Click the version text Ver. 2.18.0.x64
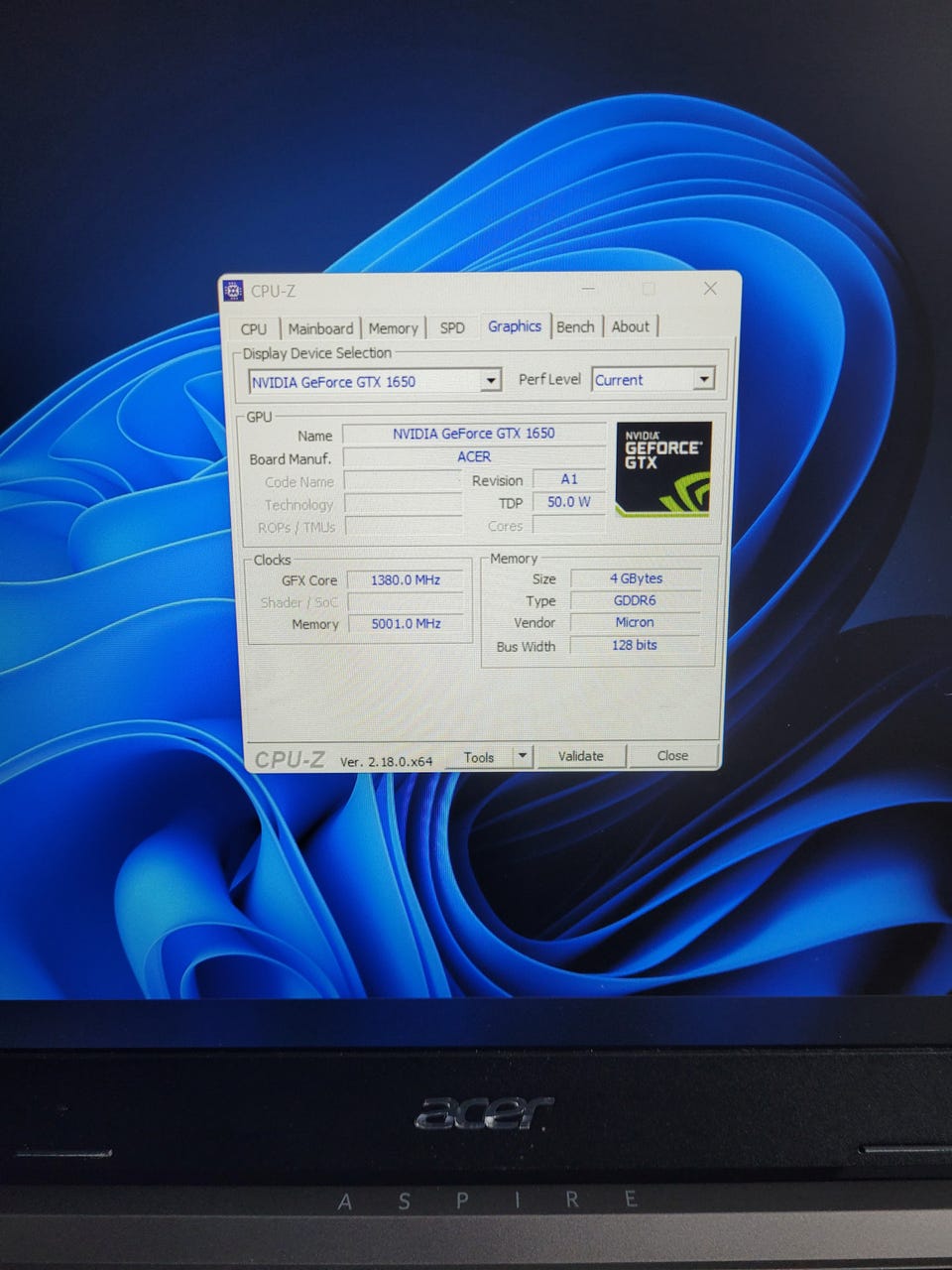The width and height of the screenshot is (952, 1270). coord(387,761)
